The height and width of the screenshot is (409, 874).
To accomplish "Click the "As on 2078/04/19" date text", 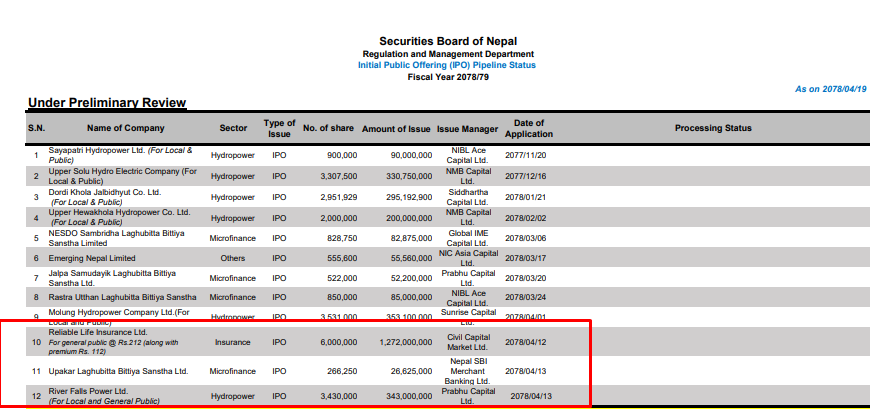I will click(x=830, y=89).
